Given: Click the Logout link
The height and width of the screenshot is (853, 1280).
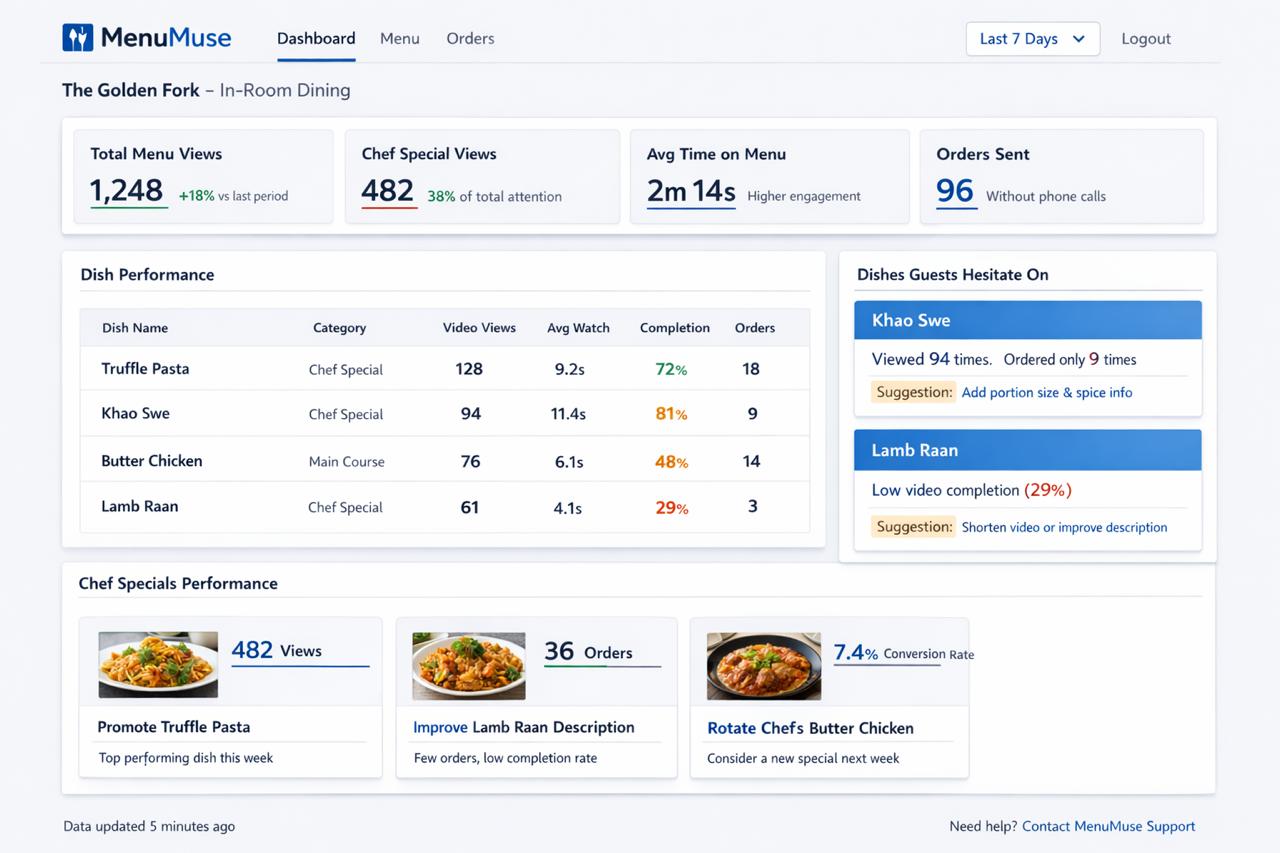Looking at the screenshot, I should [1145, 39].
